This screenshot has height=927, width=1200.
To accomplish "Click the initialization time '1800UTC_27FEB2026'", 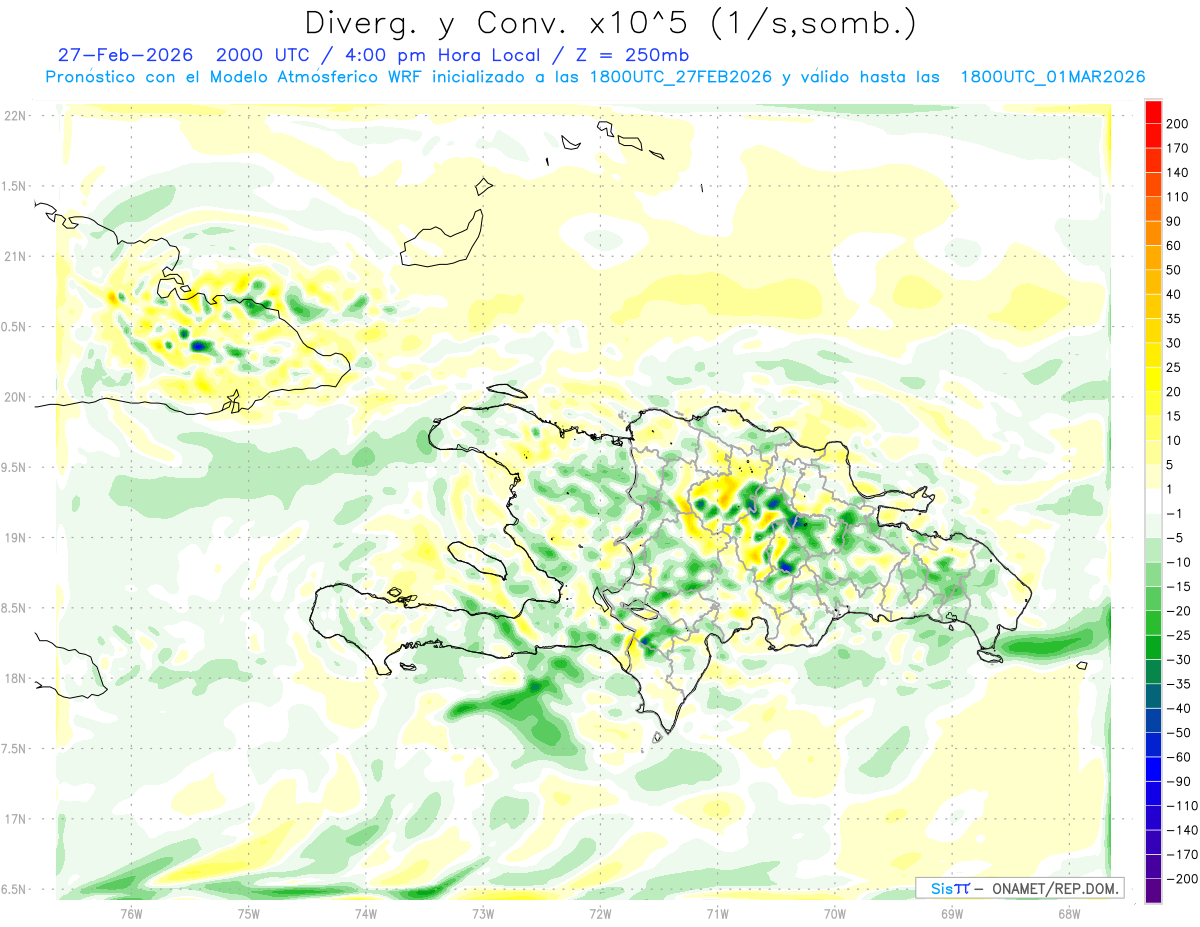I will tap(681, 77).
